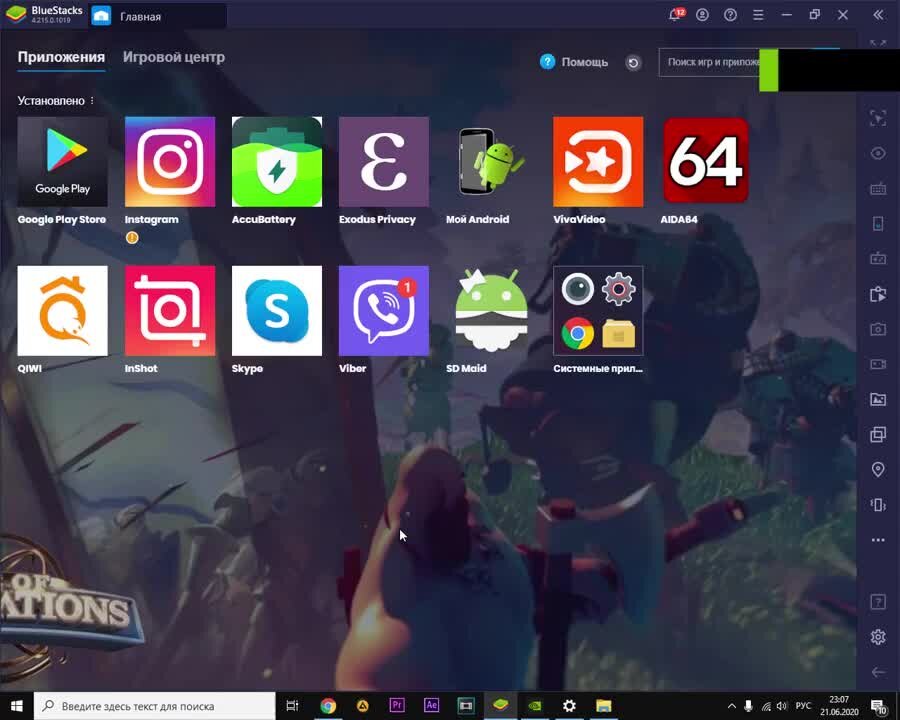This screenshot has height=720, width=900.
Task: Switch to Приложения tab
Action: [61, 57]
